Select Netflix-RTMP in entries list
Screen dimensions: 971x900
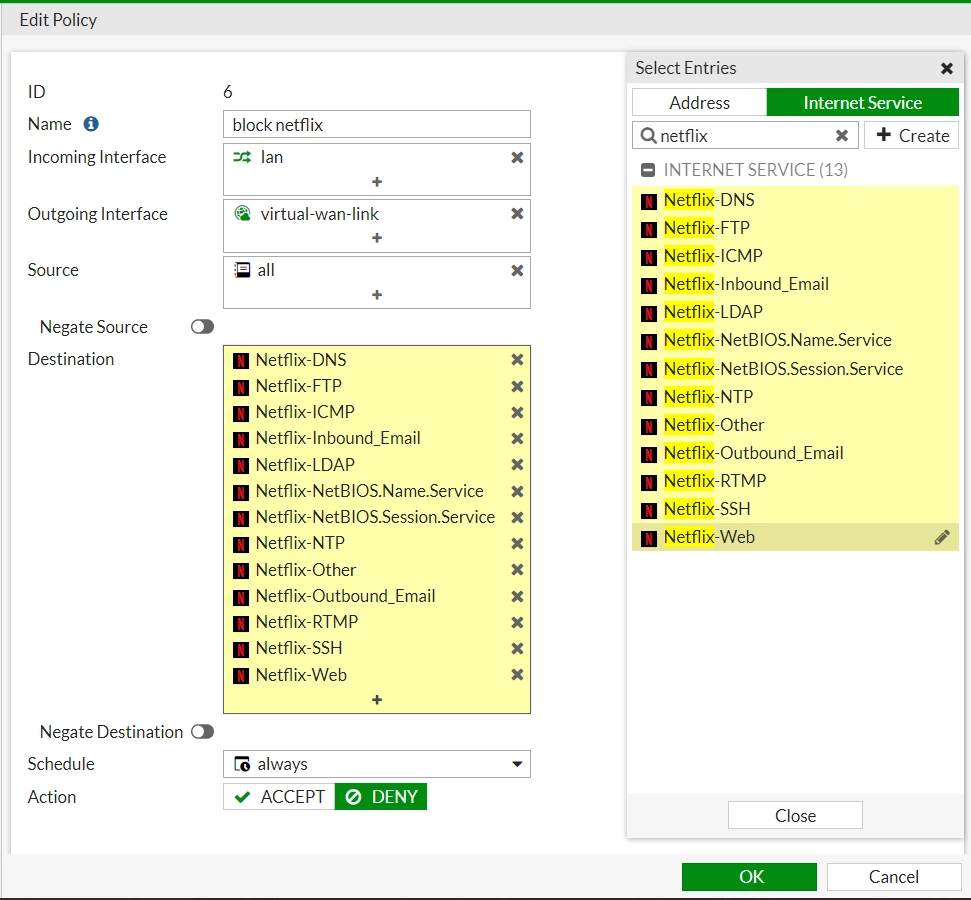click(x=795, y=481)
